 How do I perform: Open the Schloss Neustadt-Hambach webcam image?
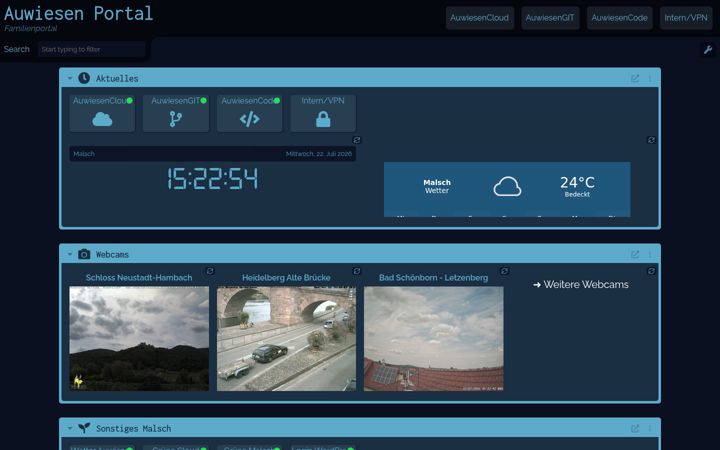[139, 338]
